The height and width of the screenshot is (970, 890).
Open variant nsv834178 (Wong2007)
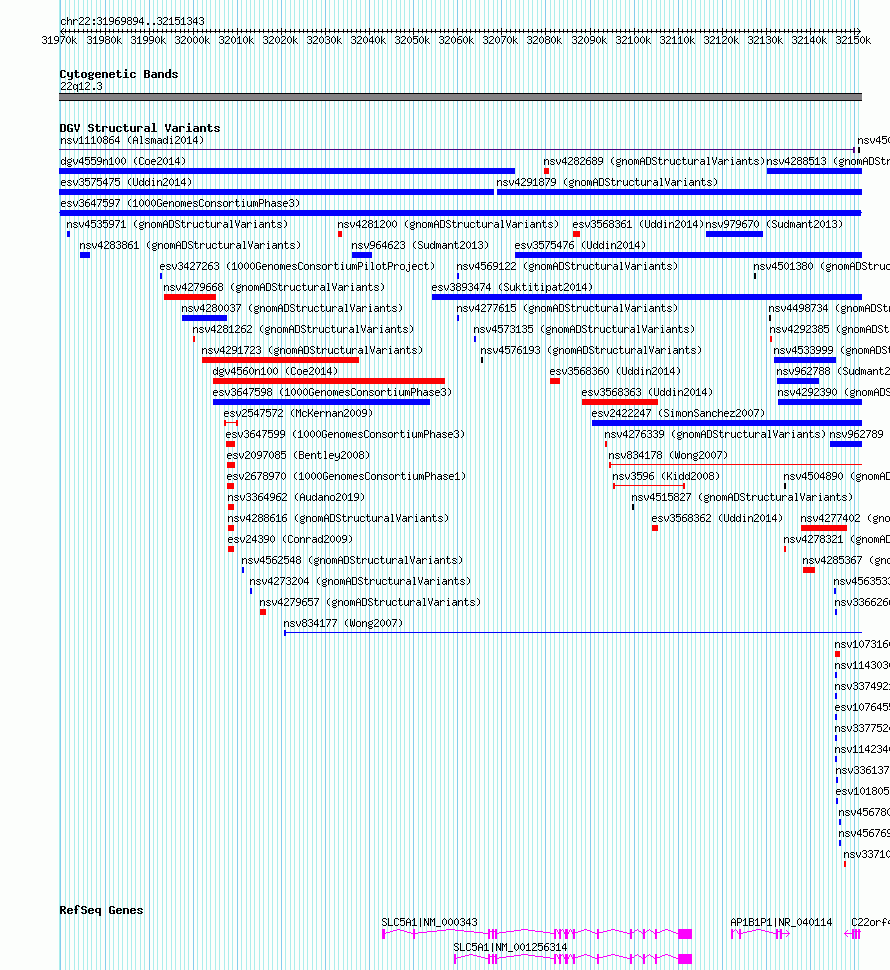pyautogui.click(x=668, y=456)
